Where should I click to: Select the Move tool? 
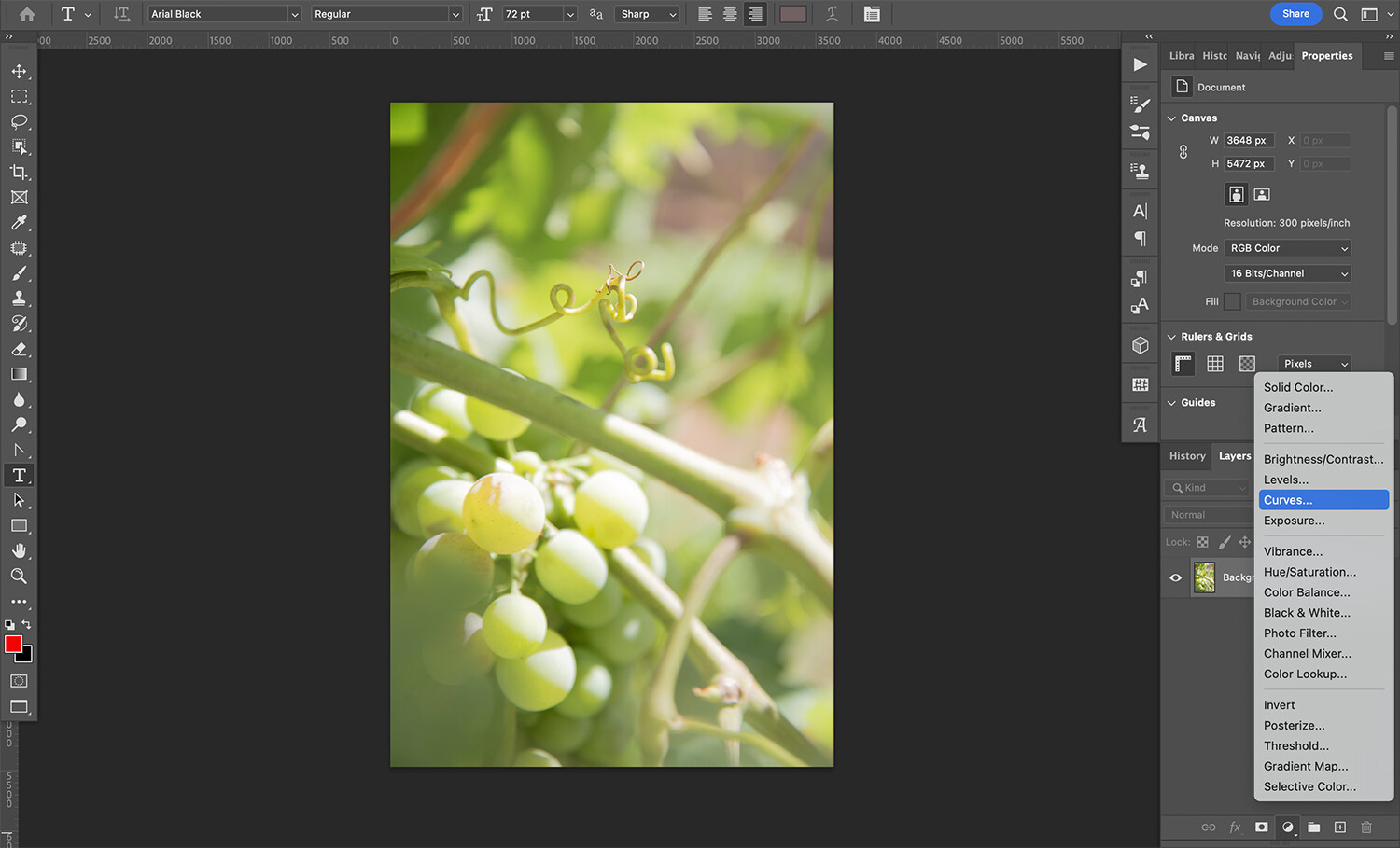[x=19, y=72]
